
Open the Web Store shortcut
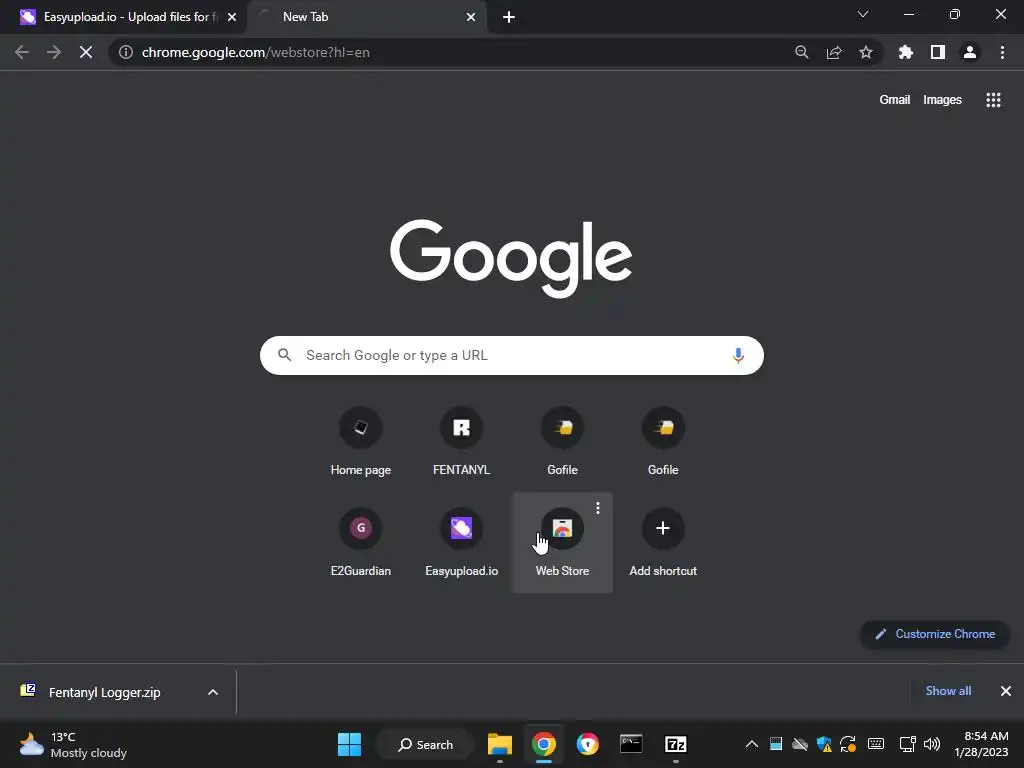tap(562, 543)
